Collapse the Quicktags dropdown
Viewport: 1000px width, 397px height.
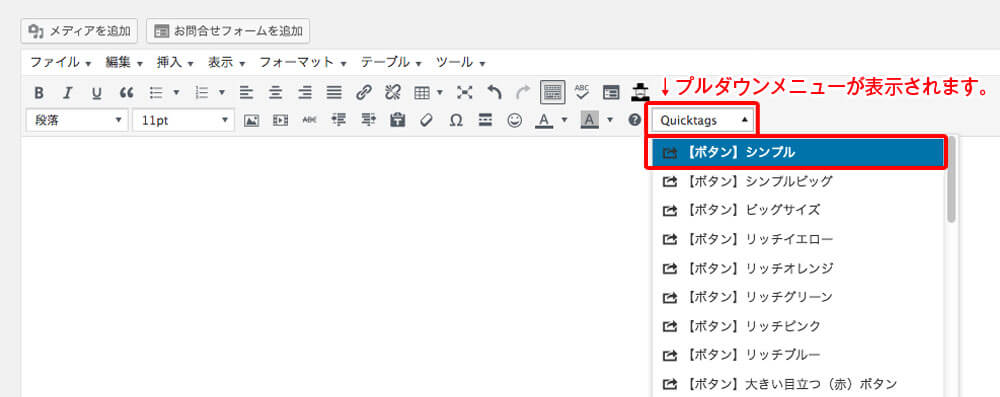703,120
